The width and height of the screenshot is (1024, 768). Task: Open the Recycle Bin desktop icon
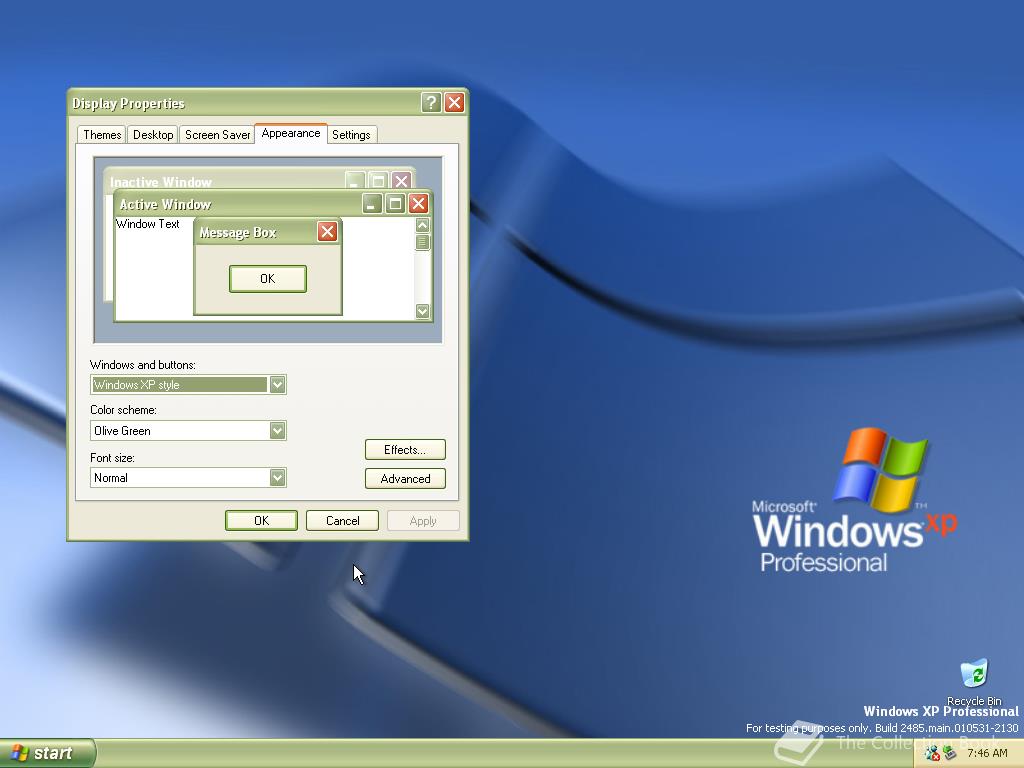(974, 682)
